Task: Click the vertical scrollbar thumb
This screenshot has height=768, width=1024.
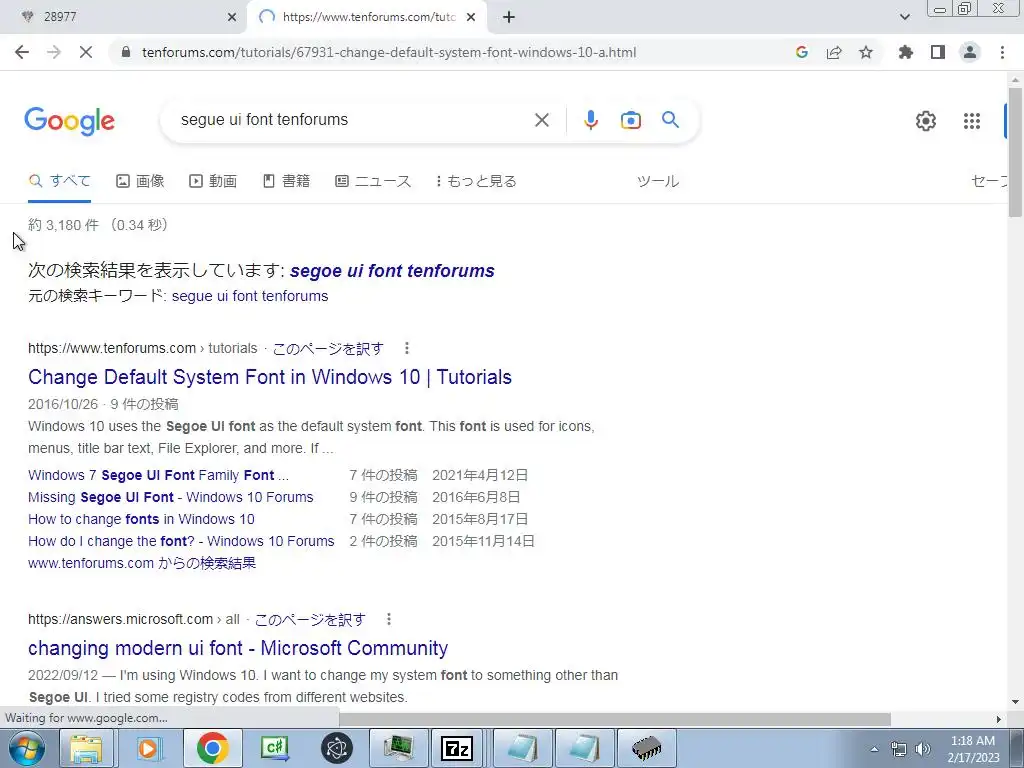Action: point(1015,152)
